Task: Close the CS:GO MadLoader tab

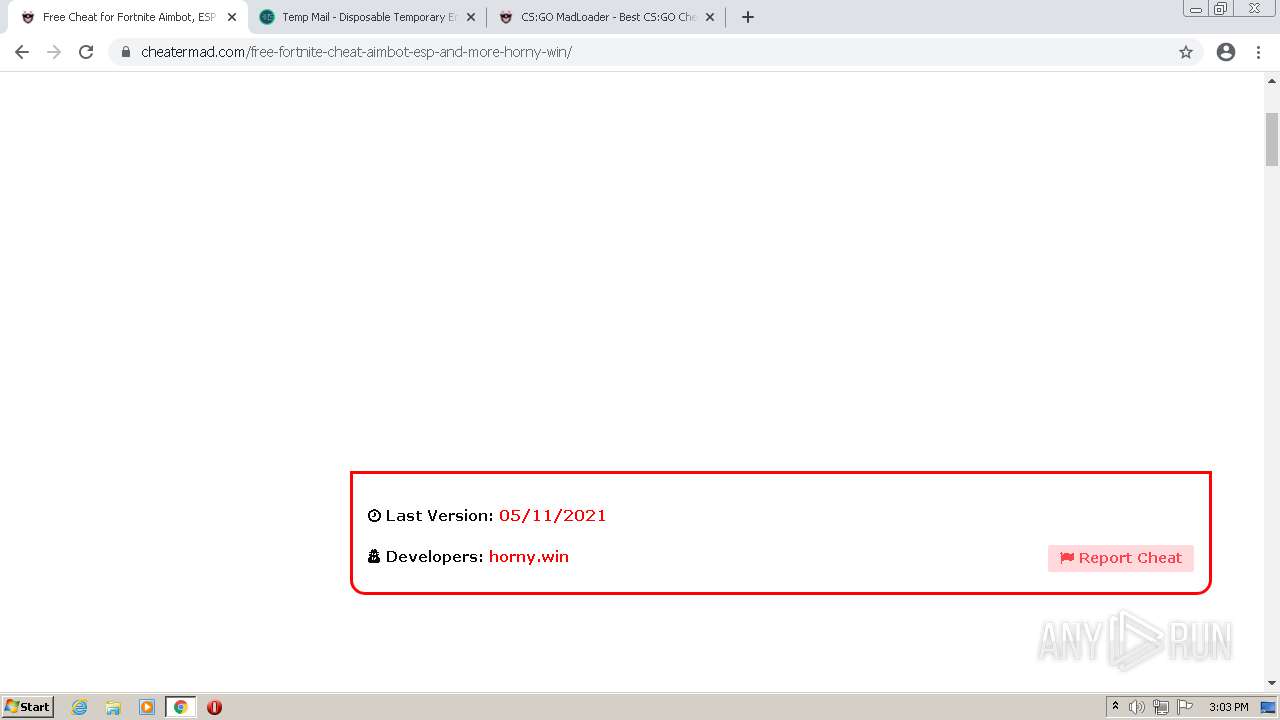Action: pyautogui.click(x=710, y=17)
